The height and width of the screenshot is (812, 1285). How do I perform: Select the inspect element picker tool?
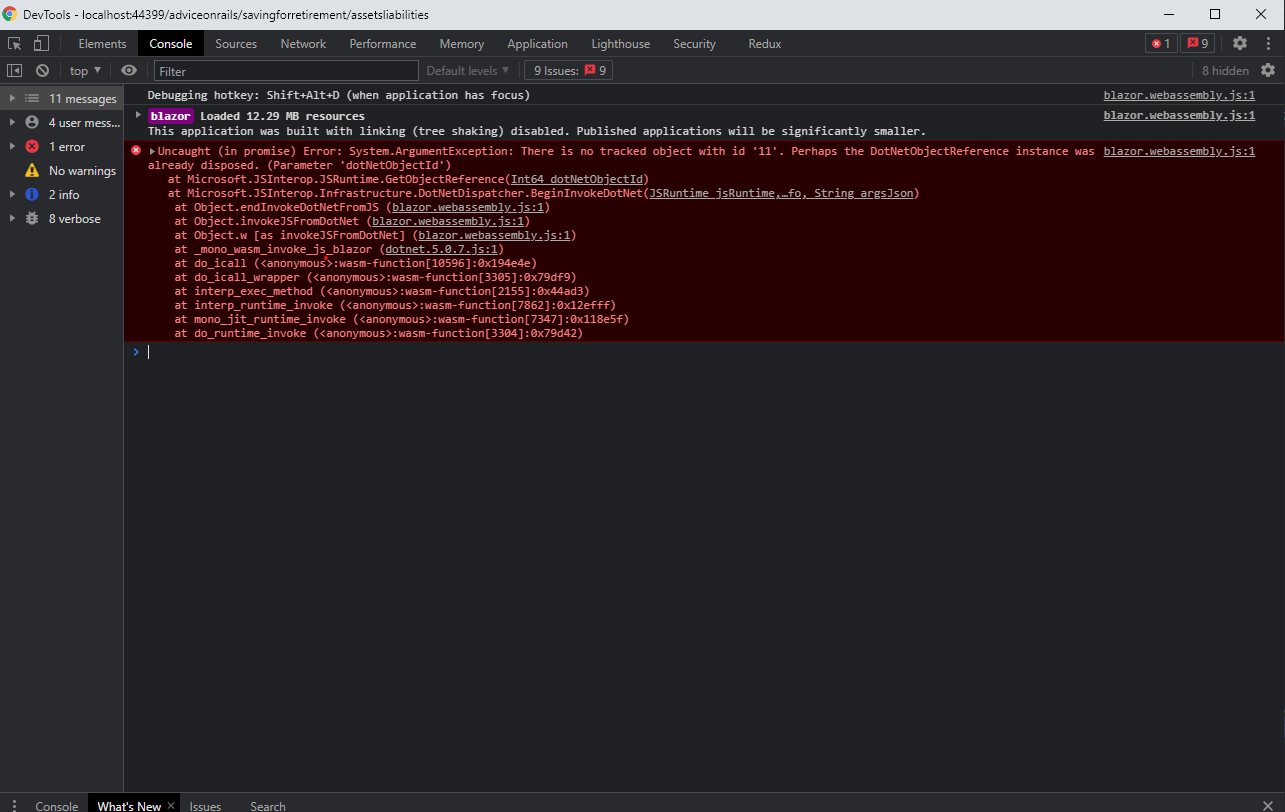14,43
